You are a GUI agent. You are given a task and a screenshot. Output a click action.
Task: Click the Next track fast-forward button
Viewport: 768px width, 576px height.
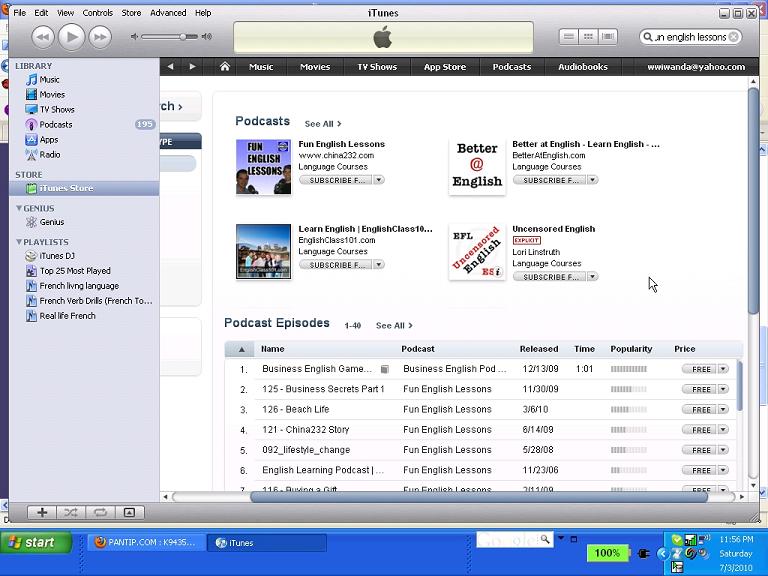pyautogui.click(x=100, y=37)
